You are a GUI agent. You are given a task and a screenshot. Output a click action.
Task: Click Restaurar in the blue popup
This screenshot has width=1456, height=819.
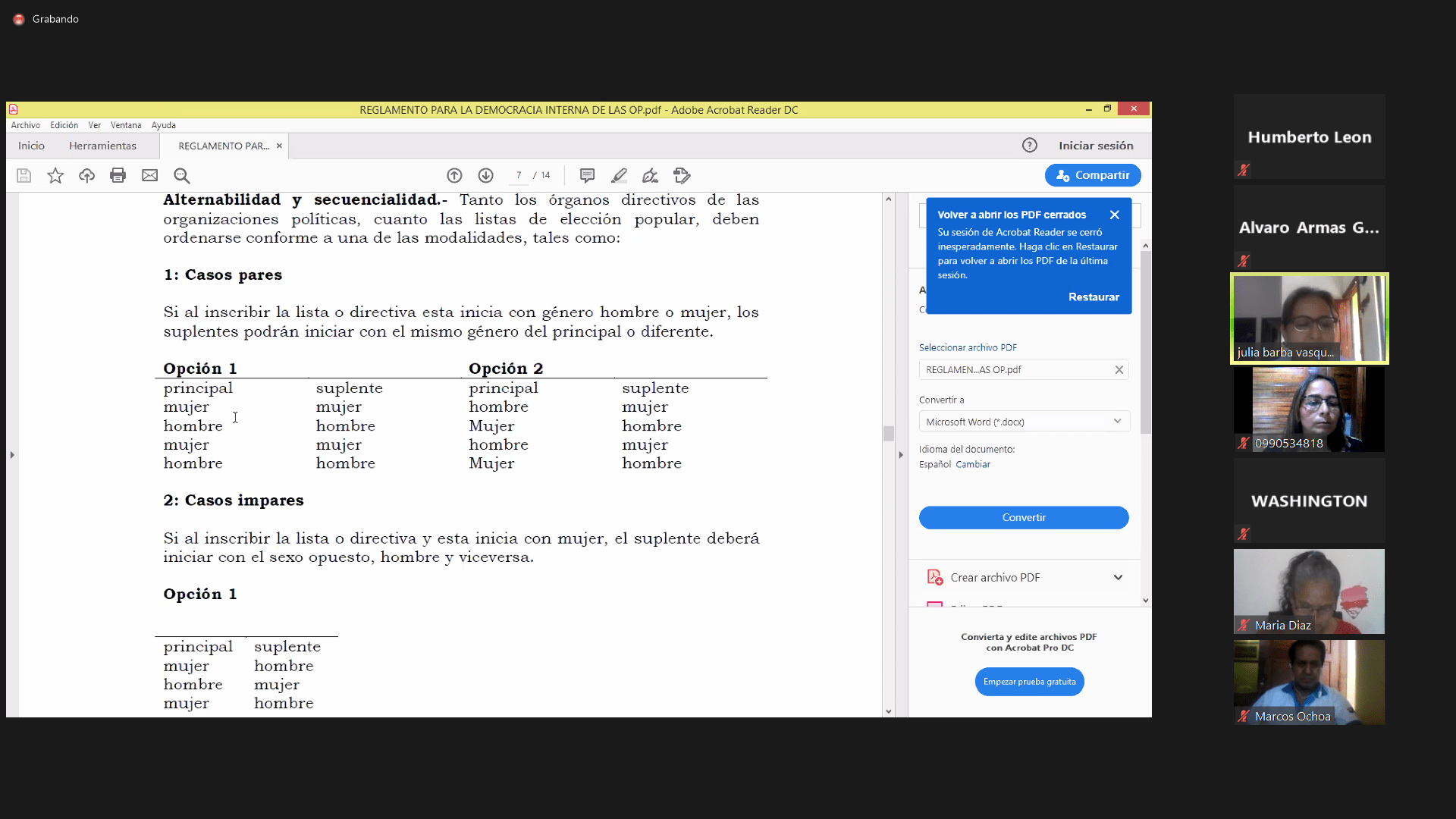[1094, 297]
